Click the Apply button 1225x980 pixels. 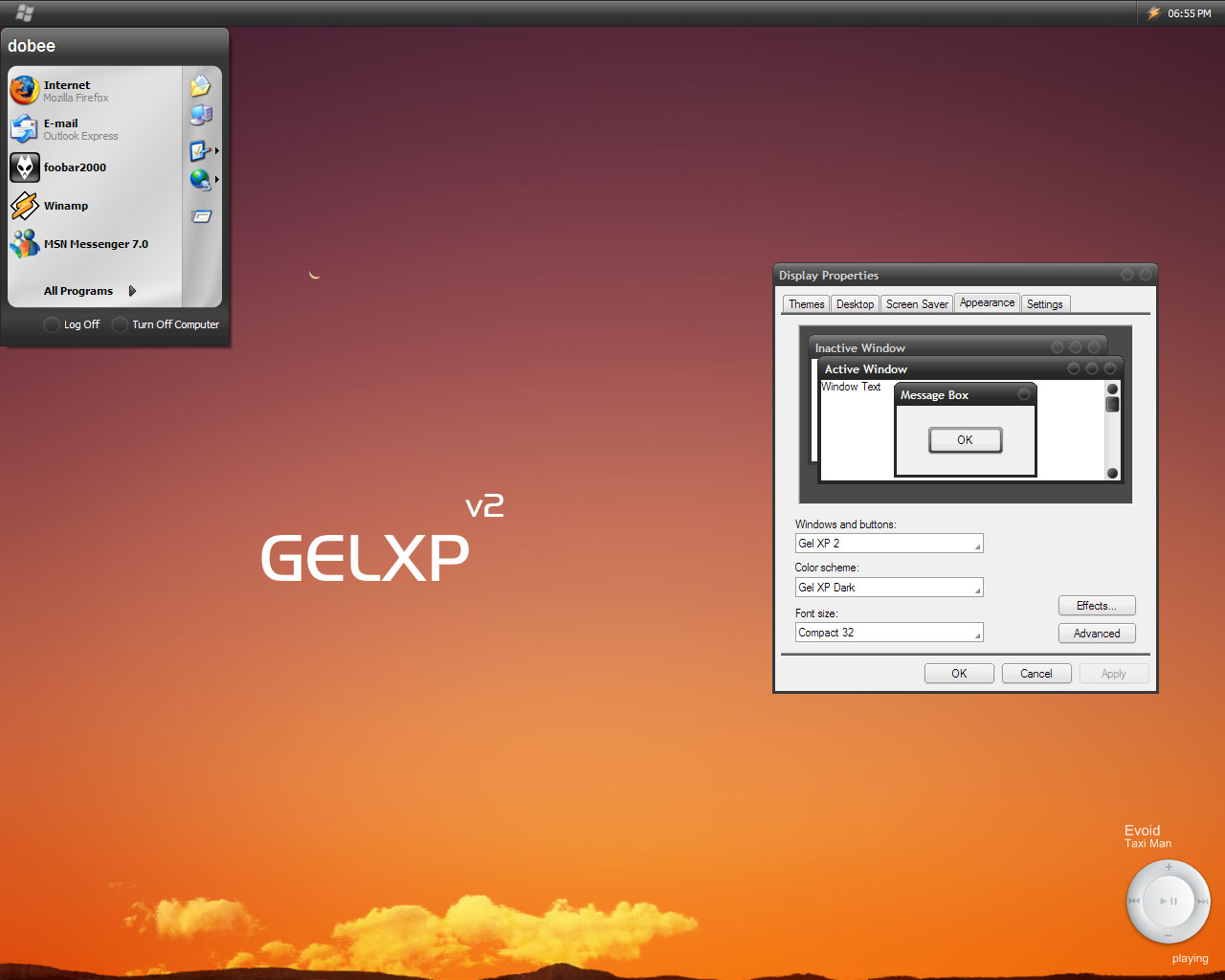1114,674
